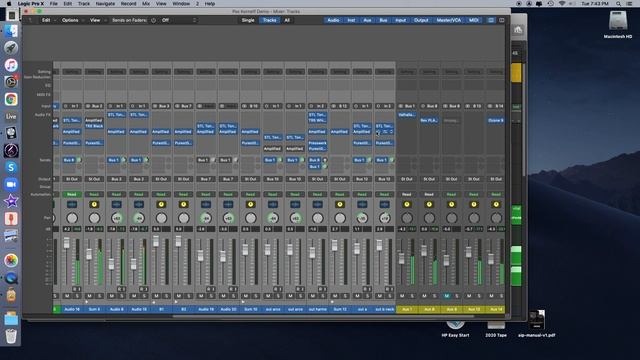Screen dimensions: 640x360
Task: Open Skype from the Dock
Action: (11, 167)
